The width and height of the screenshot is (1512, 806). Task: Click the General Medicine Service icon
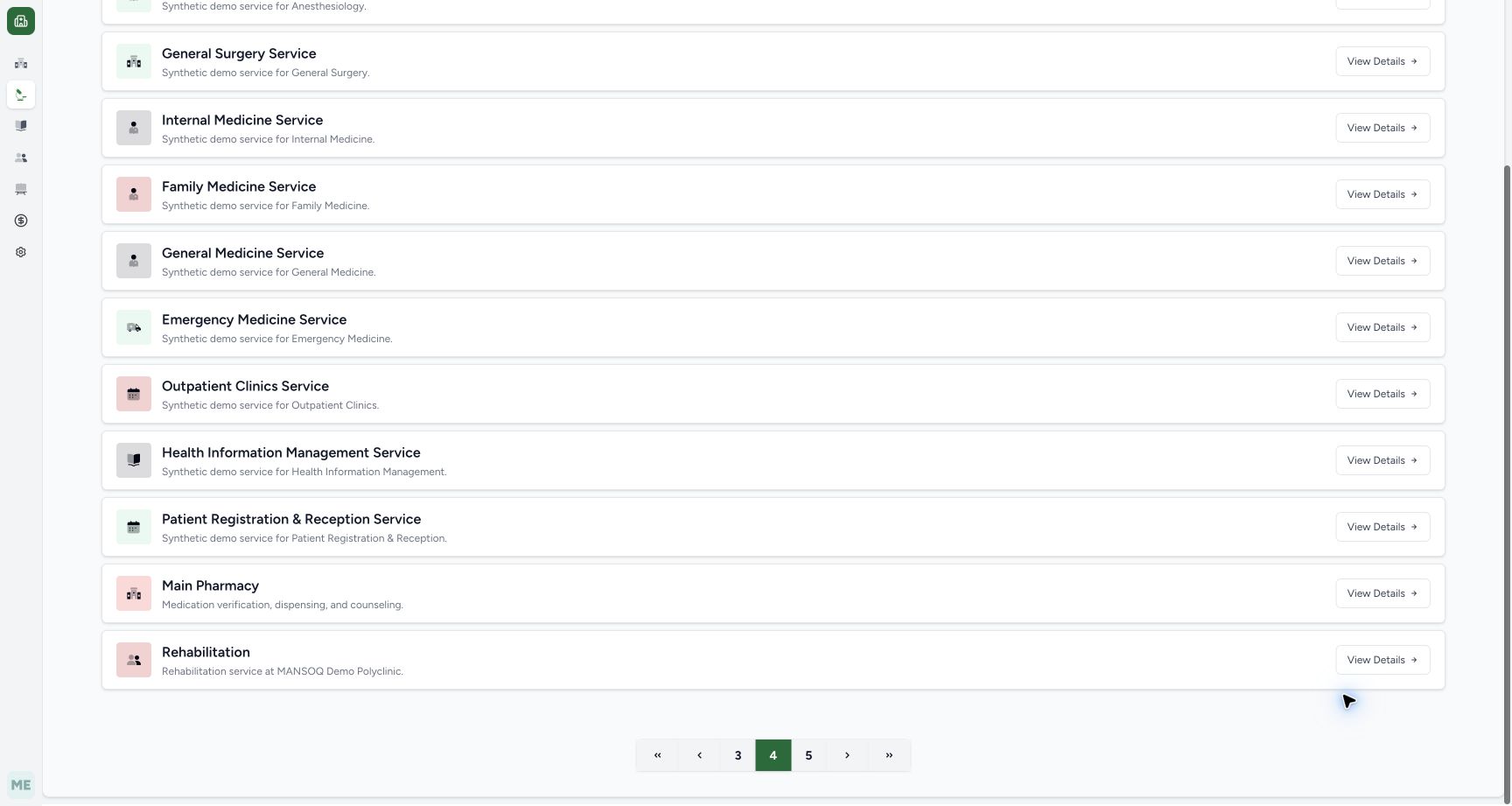tap(134, 261)
